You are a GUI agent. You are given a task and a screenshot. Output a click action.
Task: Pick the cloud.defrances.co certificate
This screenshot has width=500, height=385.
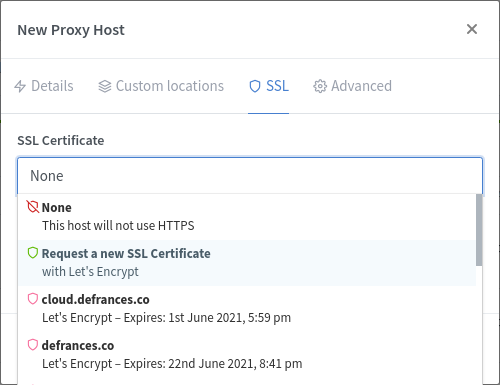tap(247, 309)
